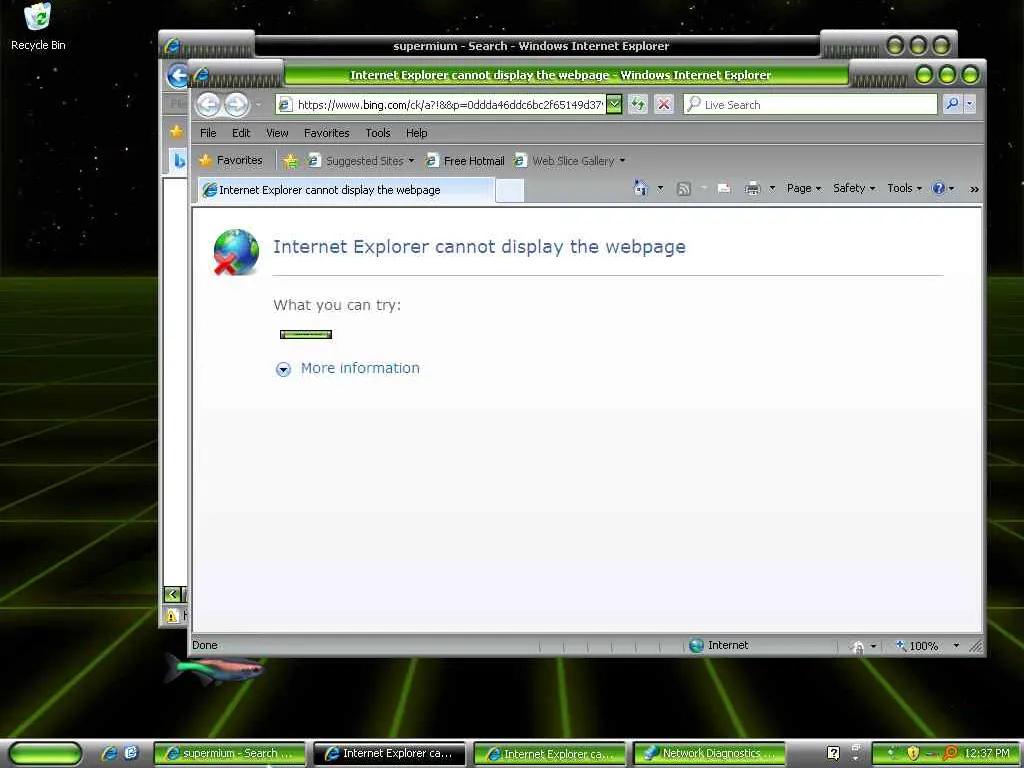The width and height of the screenshot is (1024, 768).
Task: Click the Favorites button in favorites bar
Action: click(x=231, y=160)
